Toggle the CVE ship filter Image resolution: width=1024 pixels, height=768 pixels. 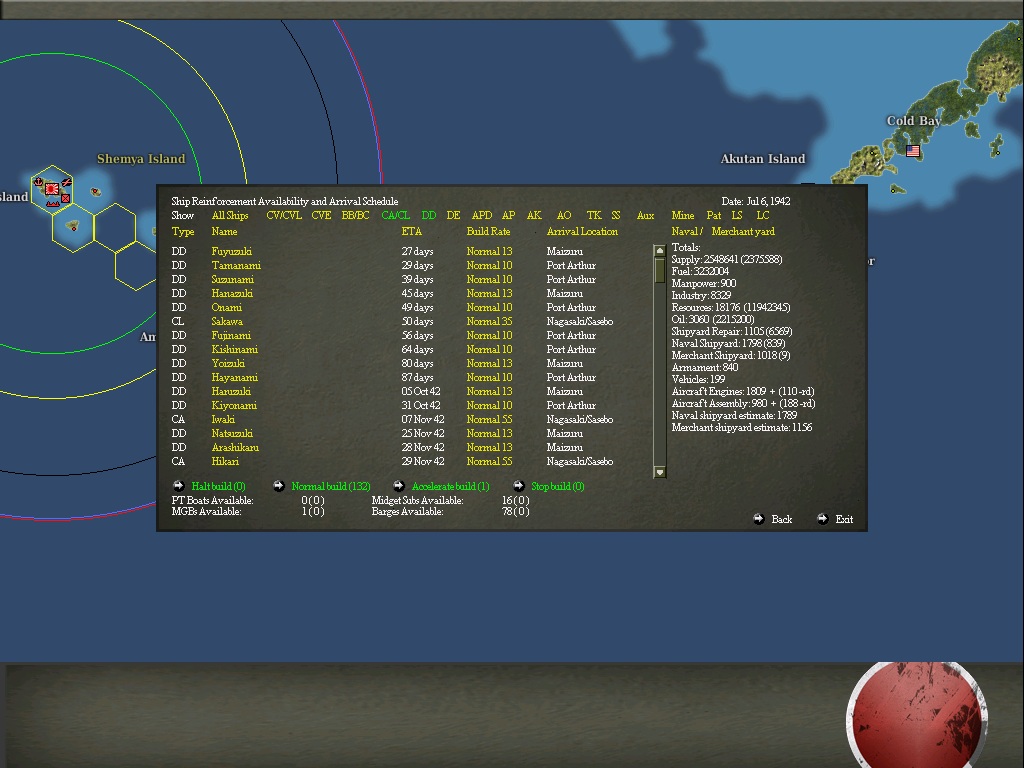[x=321, y=215]
